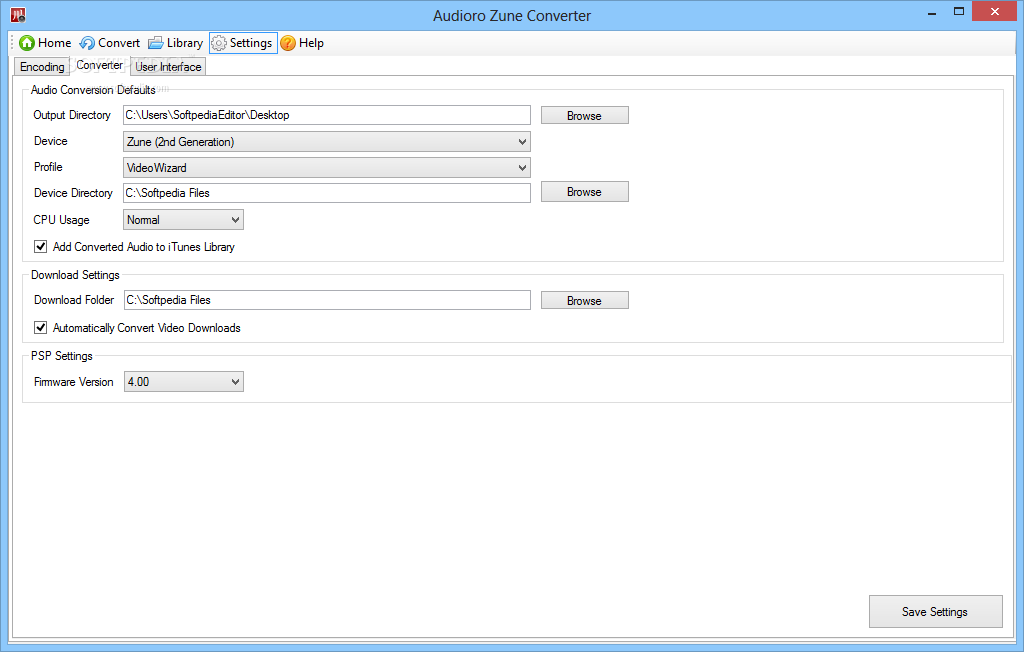Viewport: 1024px width, 652px height.
Task: Open the Help toolbar label
Action: 312,43
